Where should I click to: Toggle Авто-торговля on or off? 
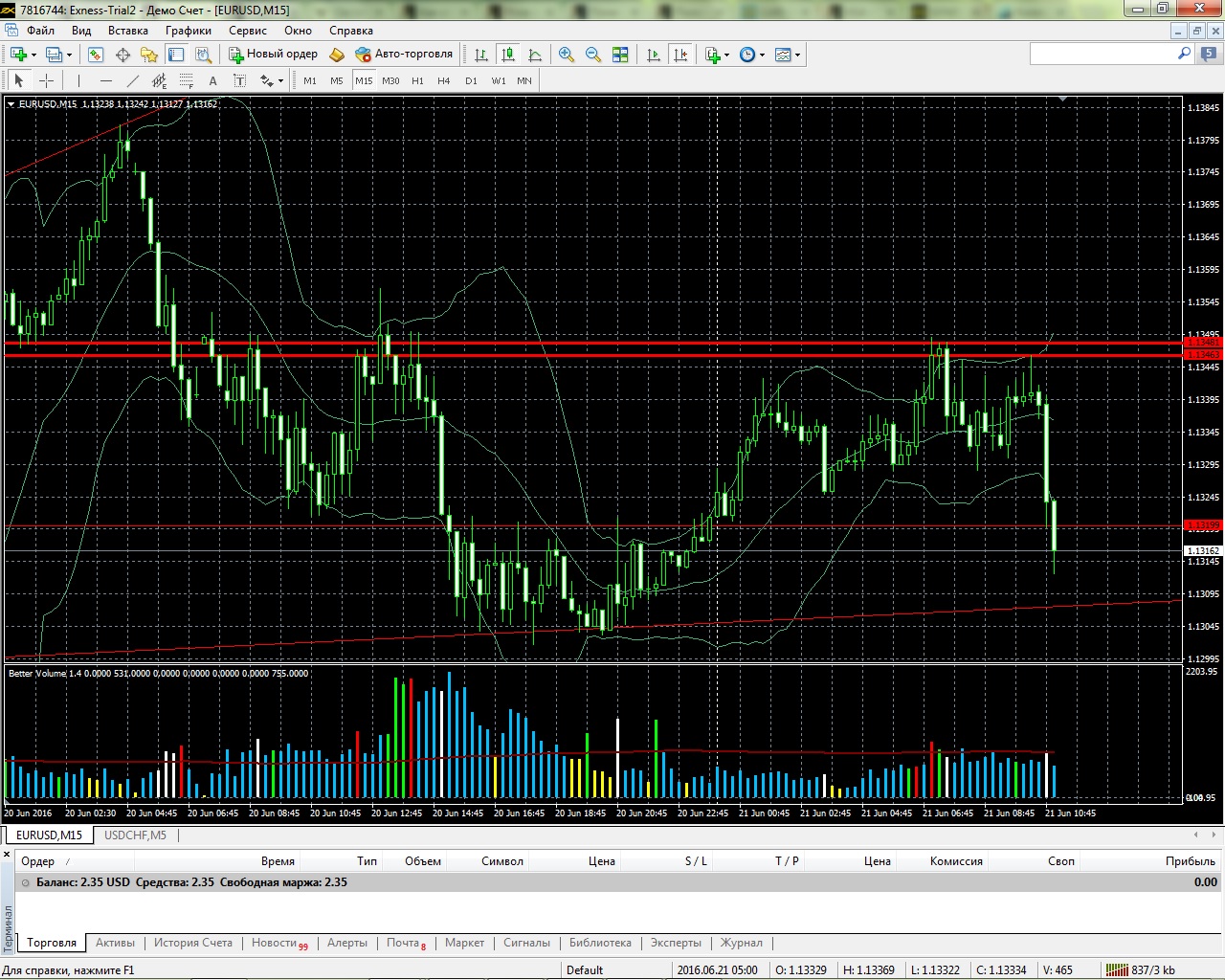click(x=403, y=55)
